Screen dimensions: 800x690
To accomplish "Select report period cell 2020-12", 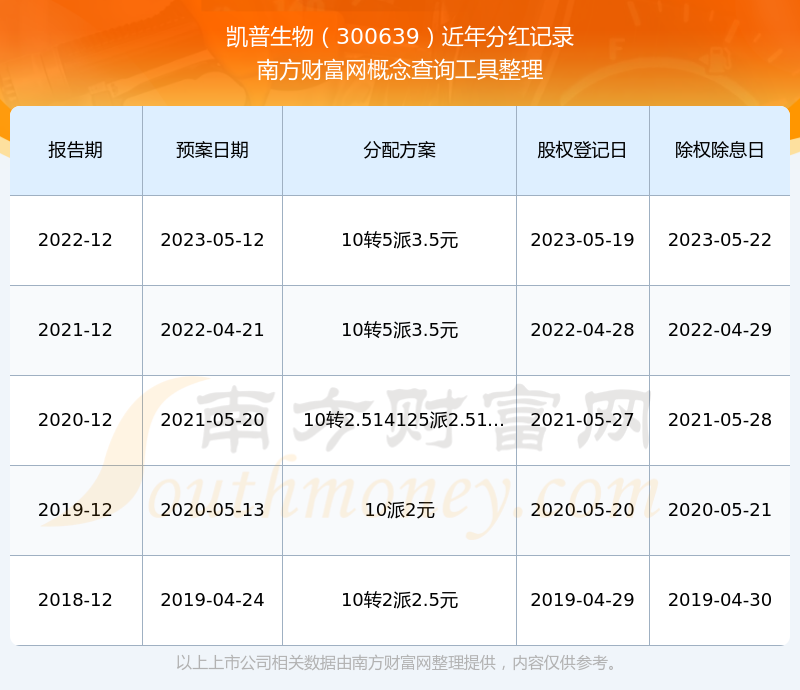I will tap(76, 420).
